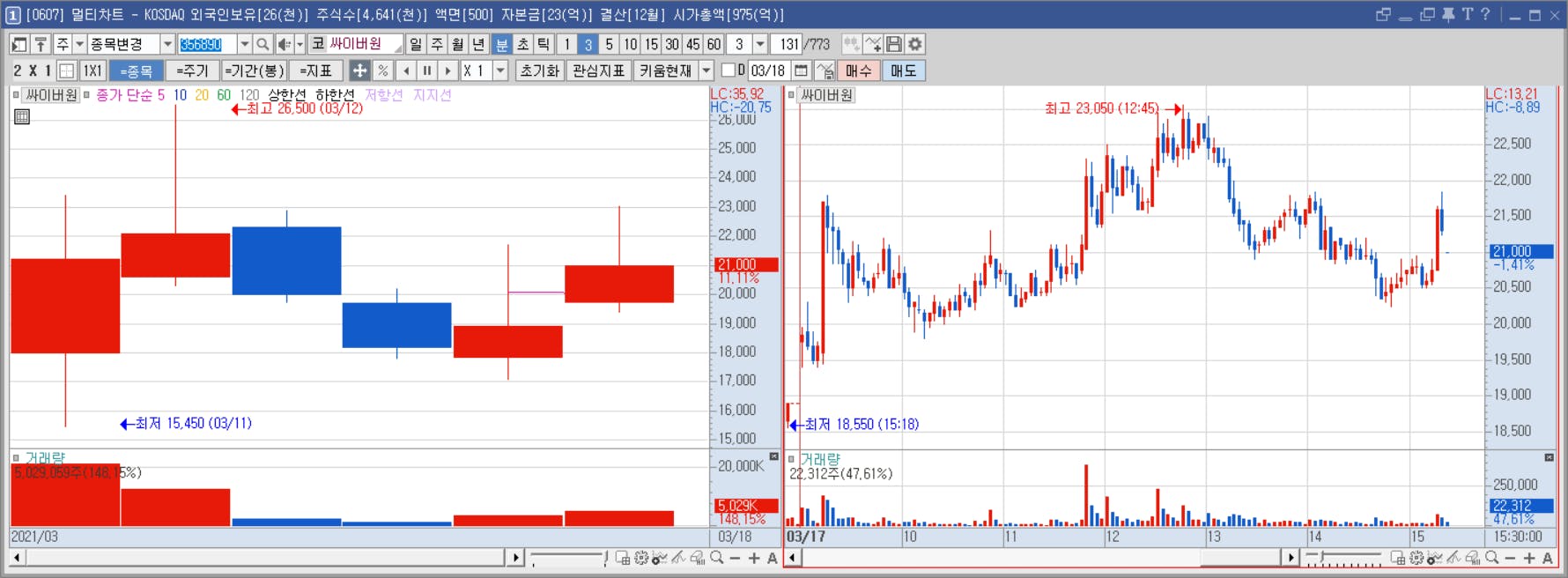Toggle the crosshair cursor tool
1568x578 pixels.
point(360,70)
